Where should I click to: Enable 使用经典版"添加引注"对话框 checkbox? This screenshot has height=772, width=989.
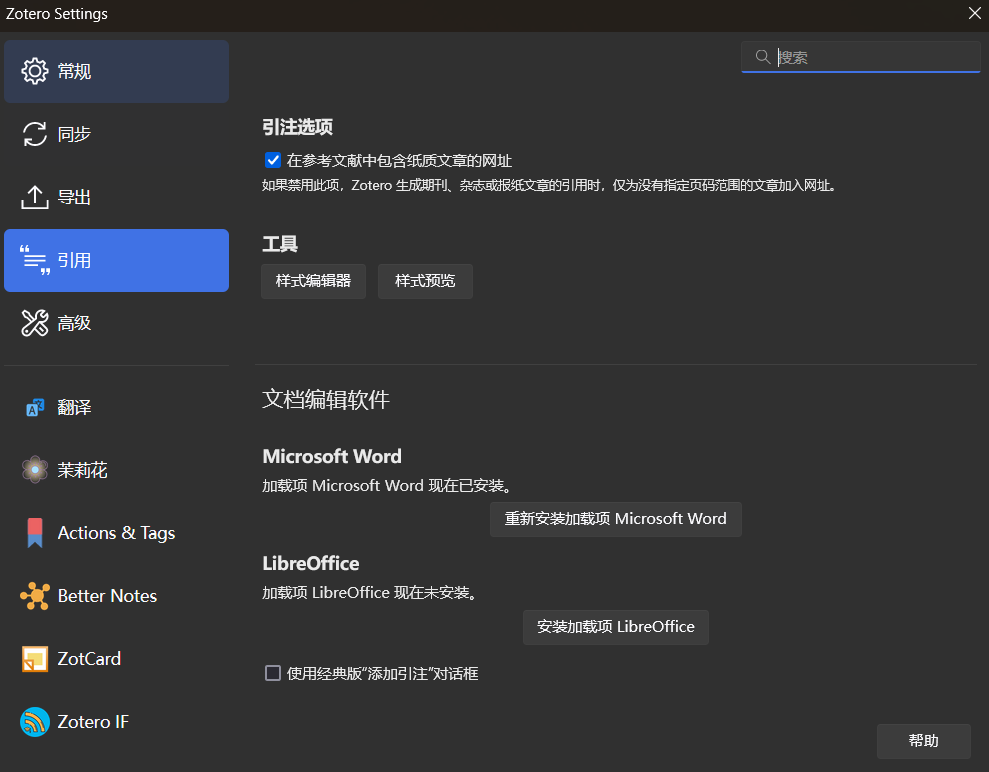[272, 673]
